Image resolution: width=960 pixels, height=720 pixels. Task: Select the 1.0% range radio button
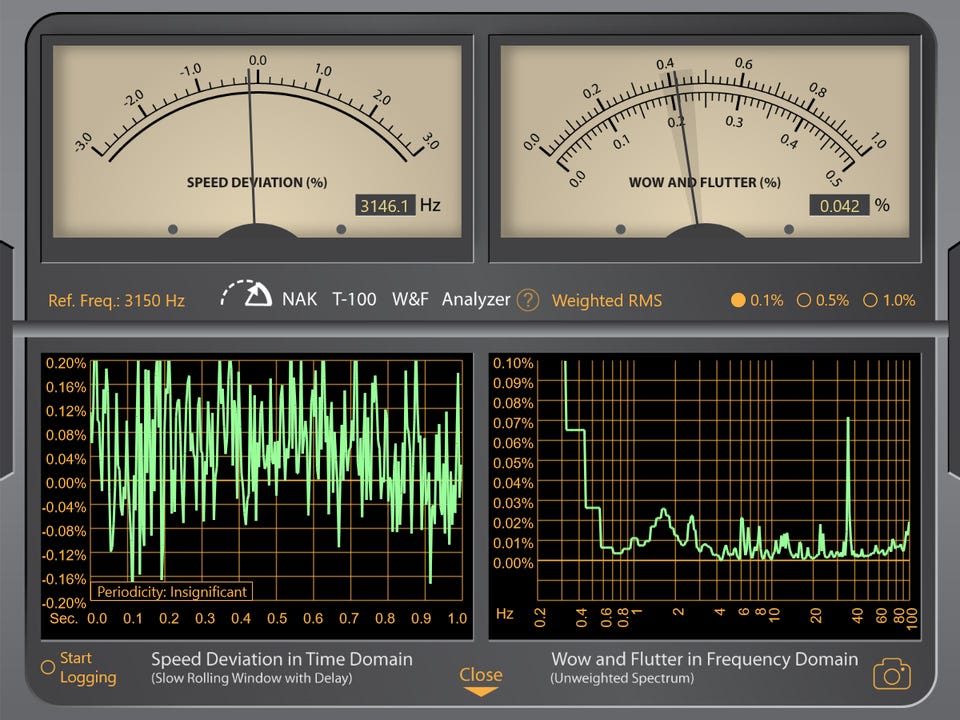coord(869,300)
